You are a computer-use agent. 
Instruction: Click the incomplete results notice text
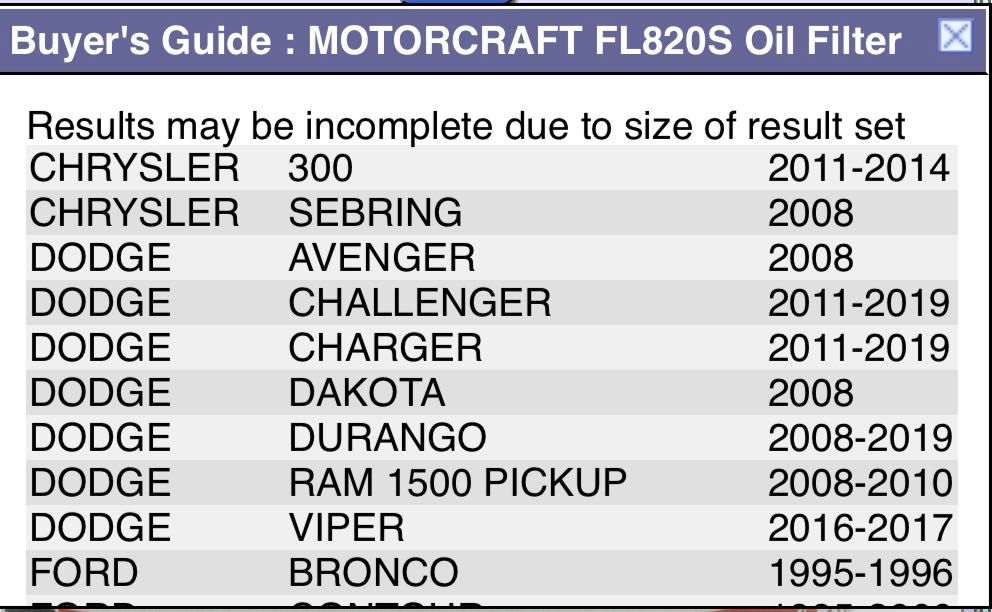tap(466, 126)
